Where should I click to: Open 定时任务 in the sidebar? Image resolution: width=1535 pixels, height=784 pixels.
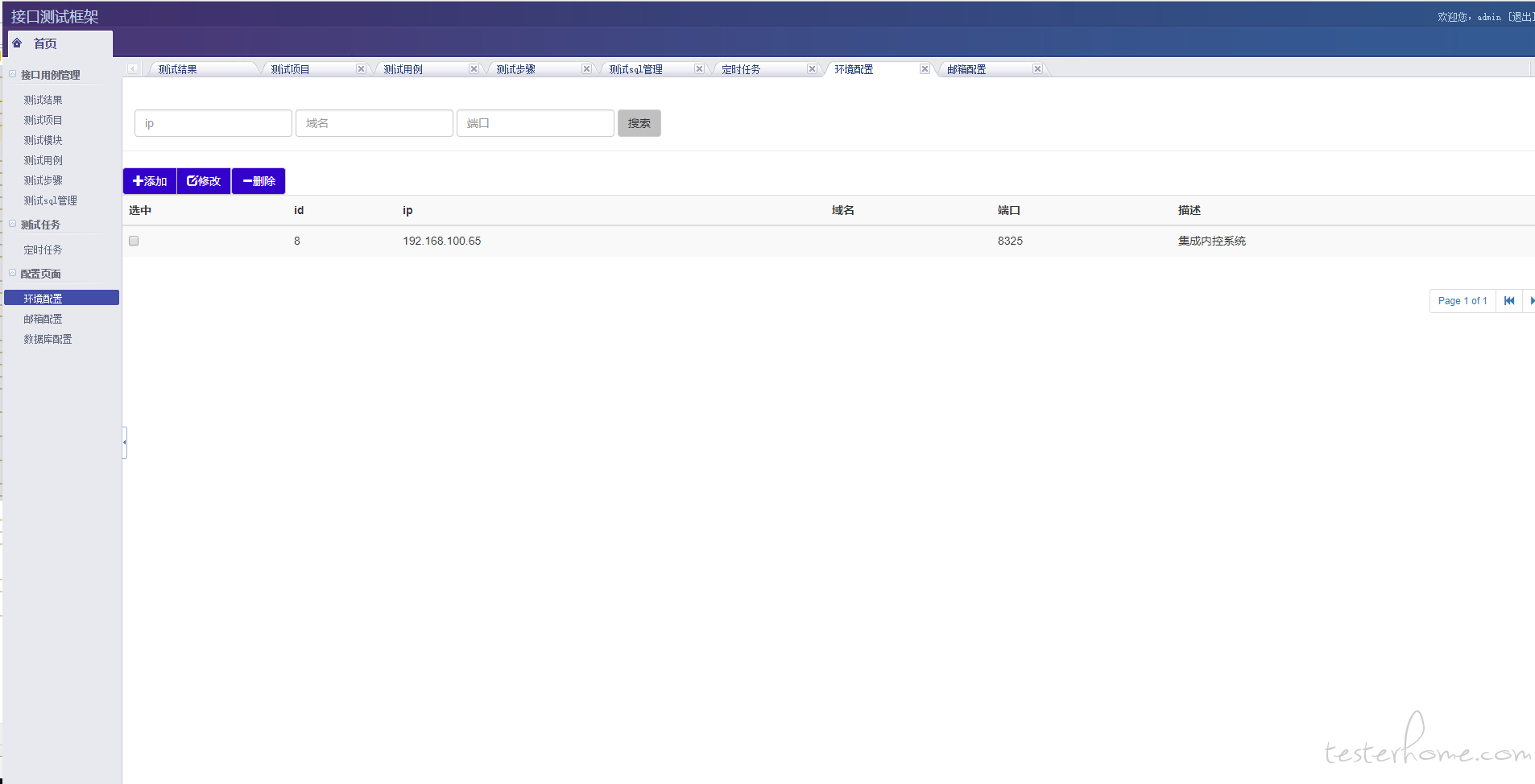tap(43, 250)
